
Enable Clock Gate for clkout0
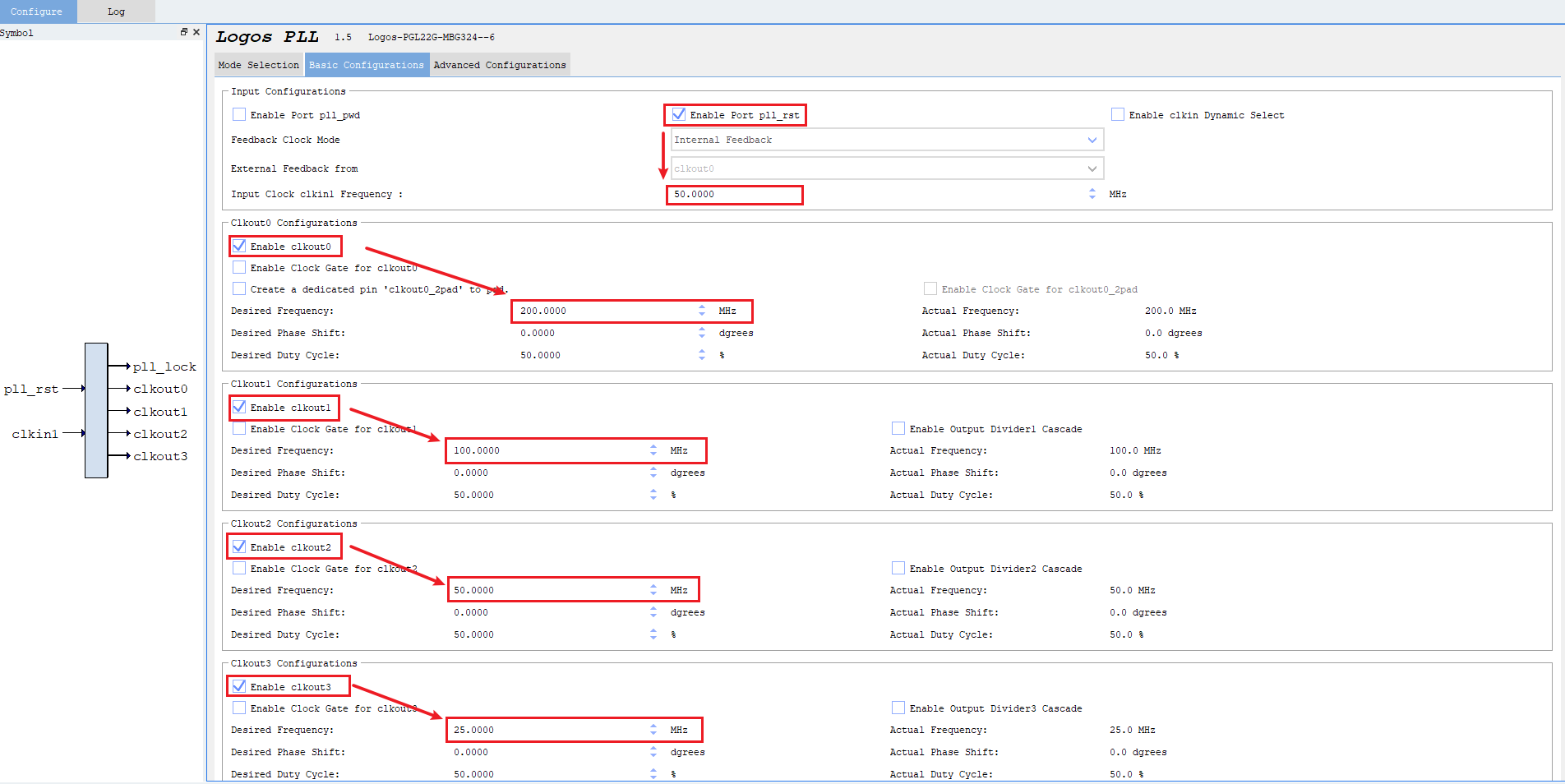pyautogui.click(x=239, y=267)
